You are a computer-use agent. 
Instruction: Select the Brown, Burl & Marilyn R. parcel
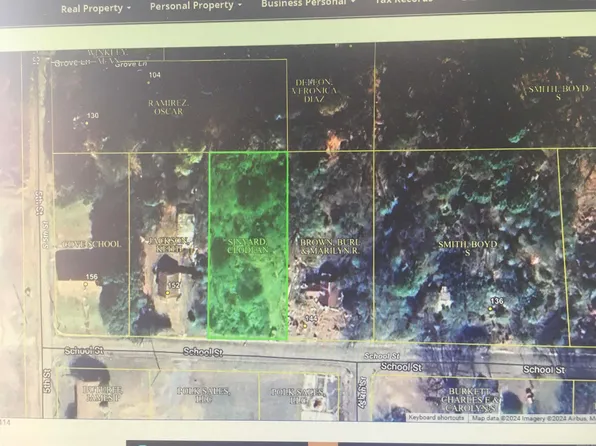pyautogui.click(x=330, y=245)
